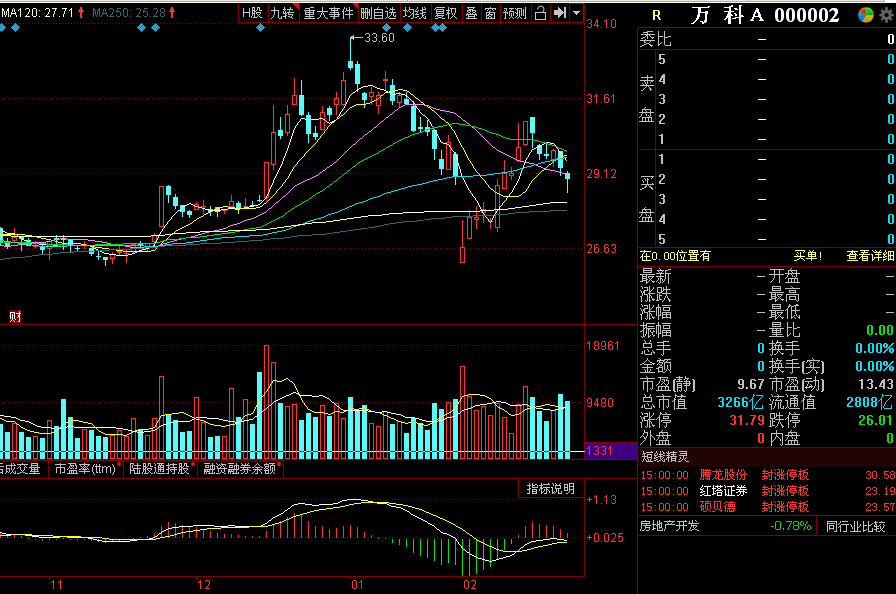Image resolution: width=896 pixels, height=594 pixels.
Task: Open the chart toolbar dropdown arrow
Action: pos(576,13)
